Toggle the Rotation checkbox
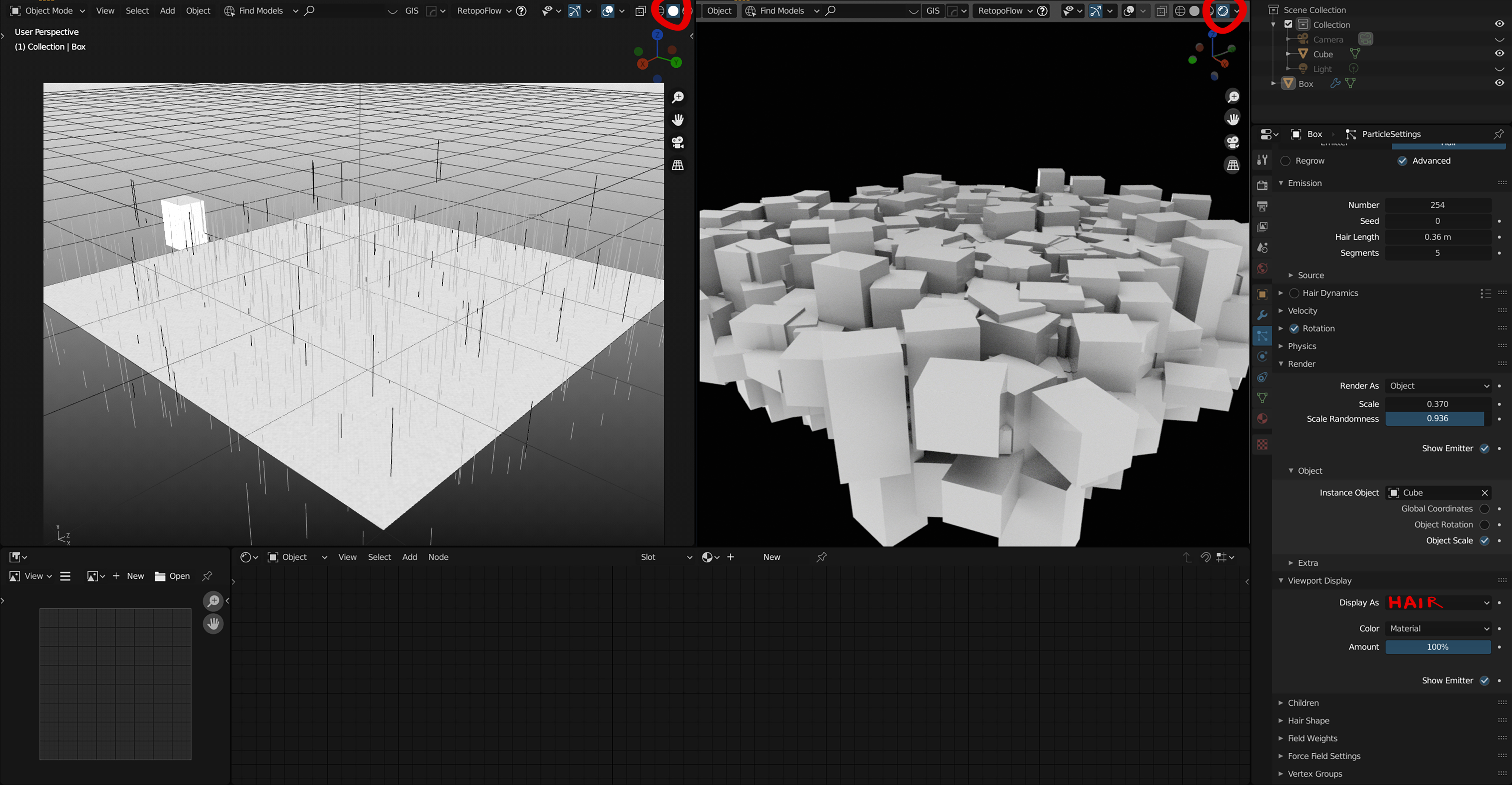1512x785 pixels. (x=1294, y=328)
